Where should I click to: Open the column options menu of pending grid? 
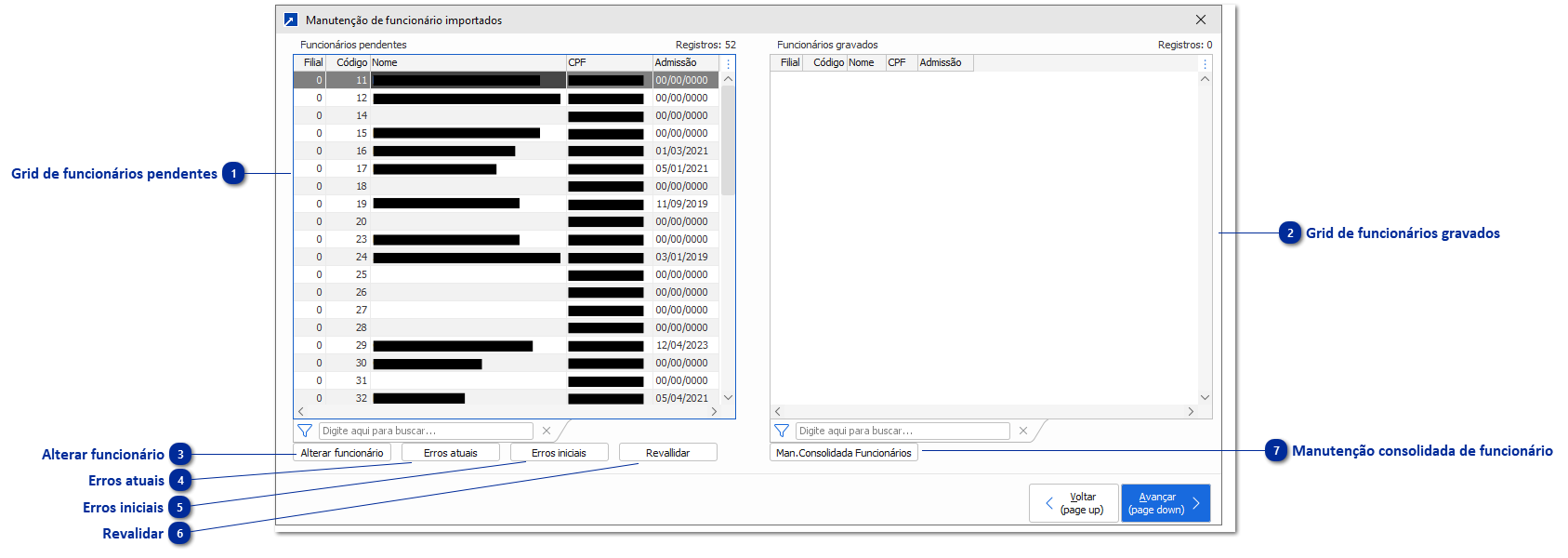pyautogui.click(x=728, y=63)
